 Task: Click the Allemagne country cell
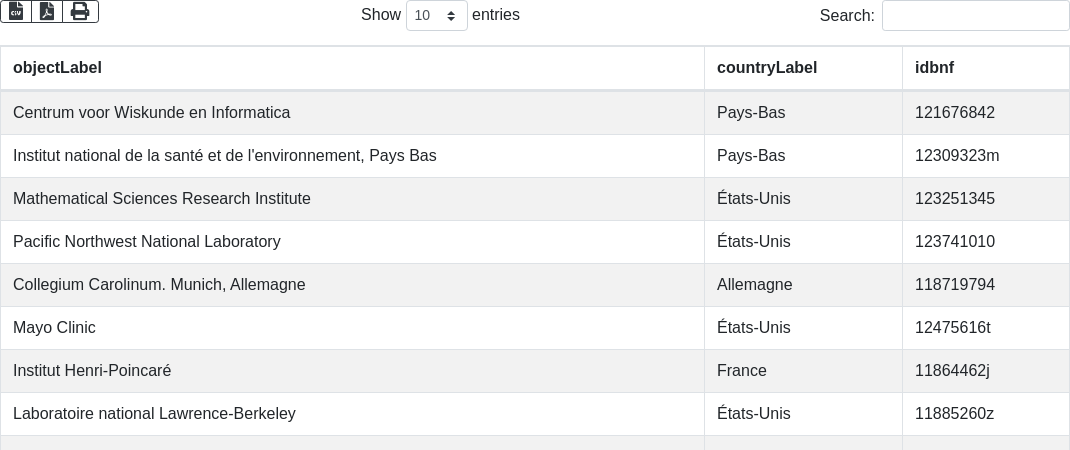tap(803, 285)
